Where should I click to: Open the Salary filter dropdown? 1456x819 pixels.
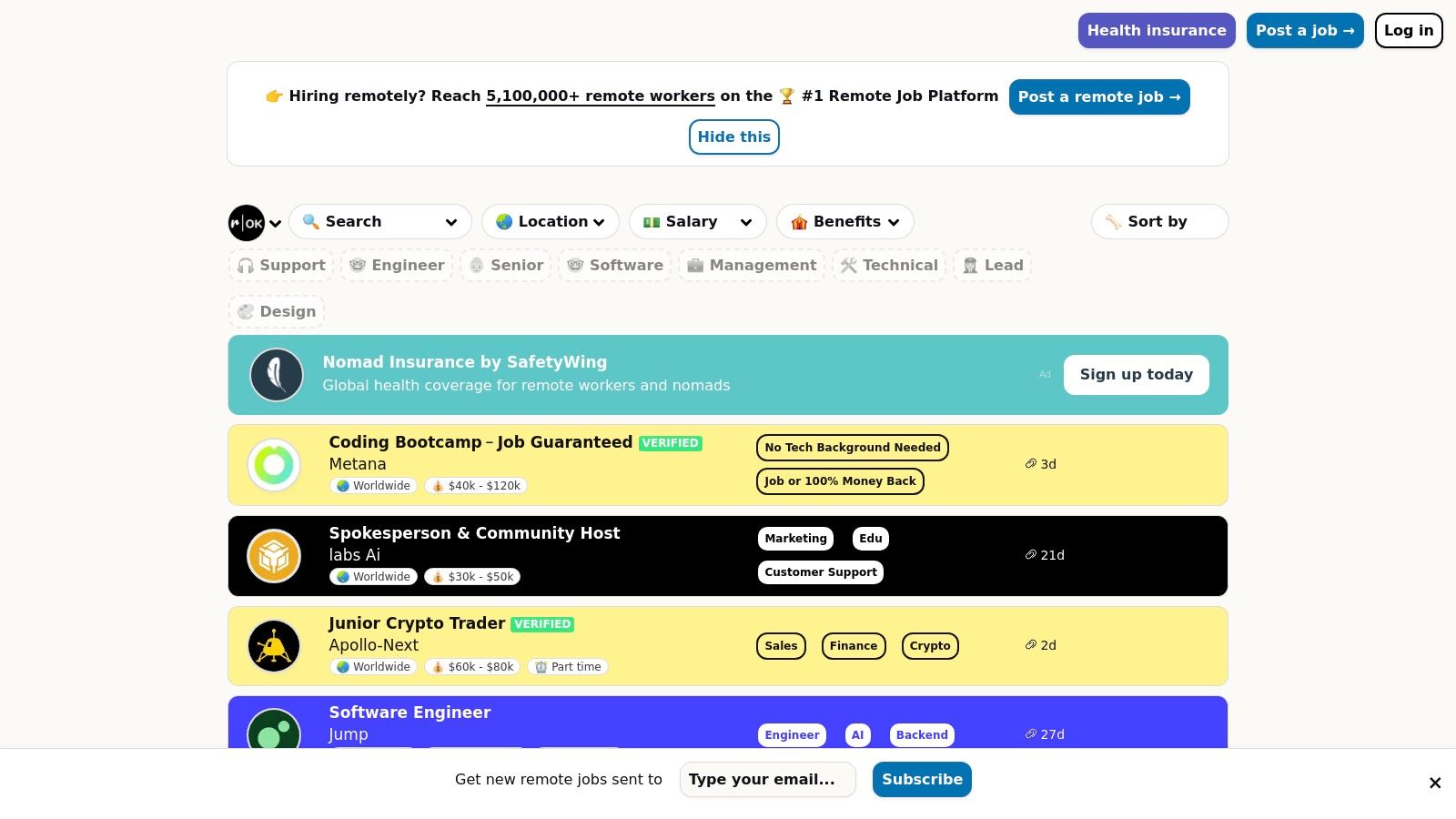[698, 222]
